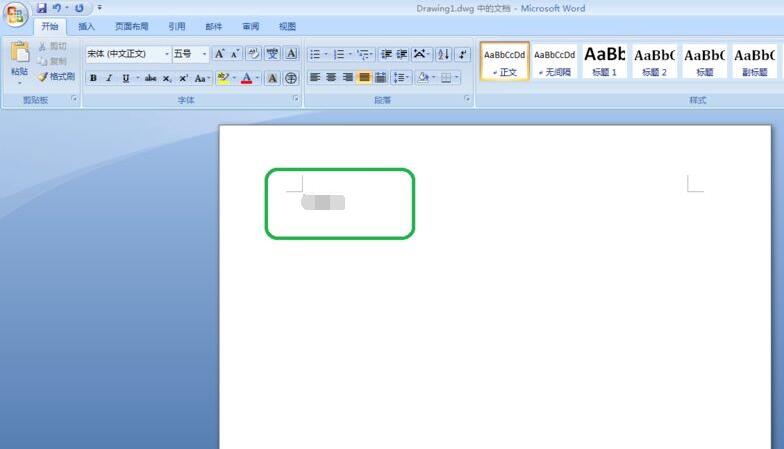Apply red font color

click(x=246, y=78)
